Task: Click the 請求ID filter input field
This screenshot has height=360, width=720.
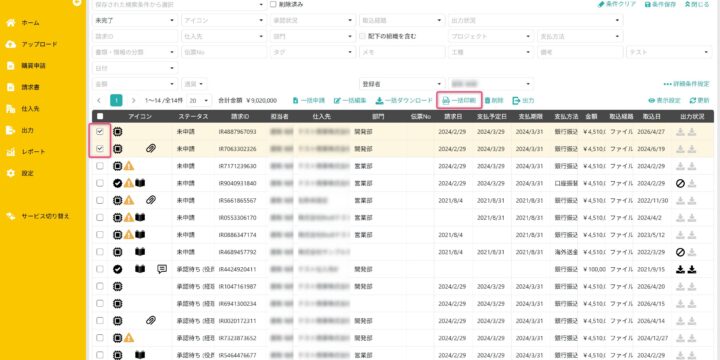Action: (x=135, y=36)
